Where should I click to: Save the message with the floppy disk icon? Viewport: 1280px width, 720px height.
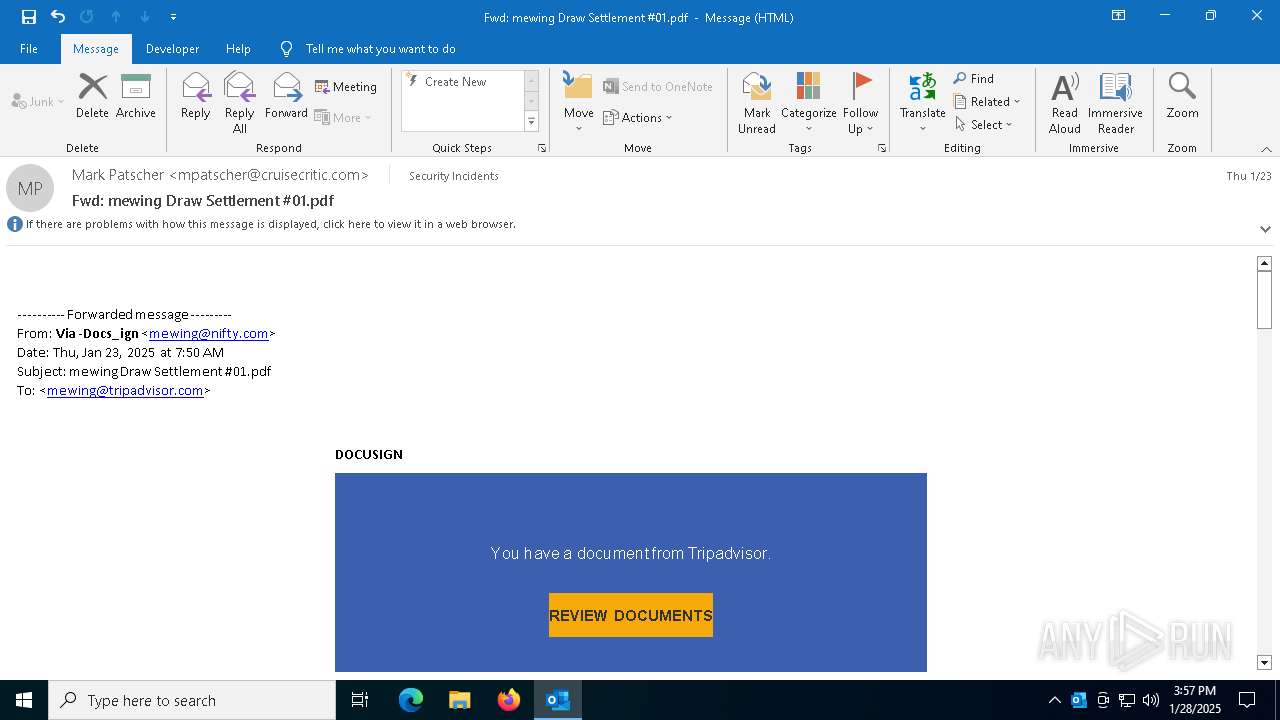tap(28, 16)
